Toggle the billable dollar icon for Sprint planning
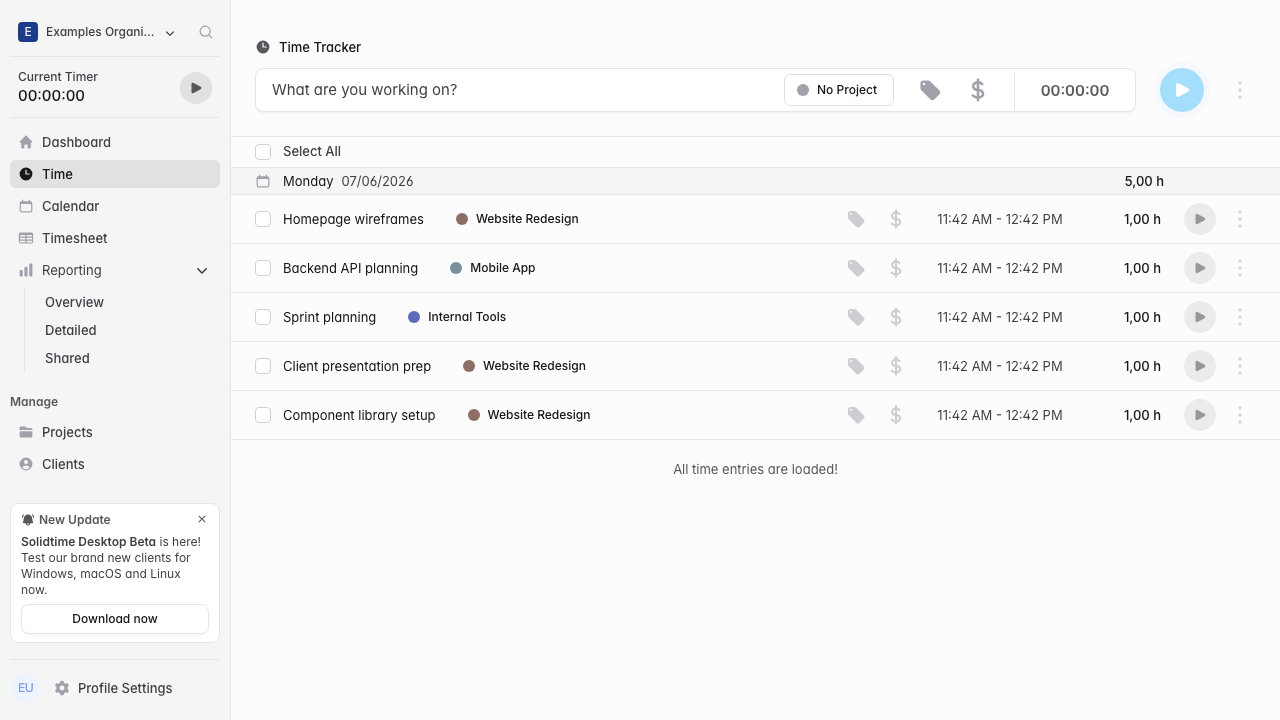The width and height of the screenshot is (1280, 720). 896,317
